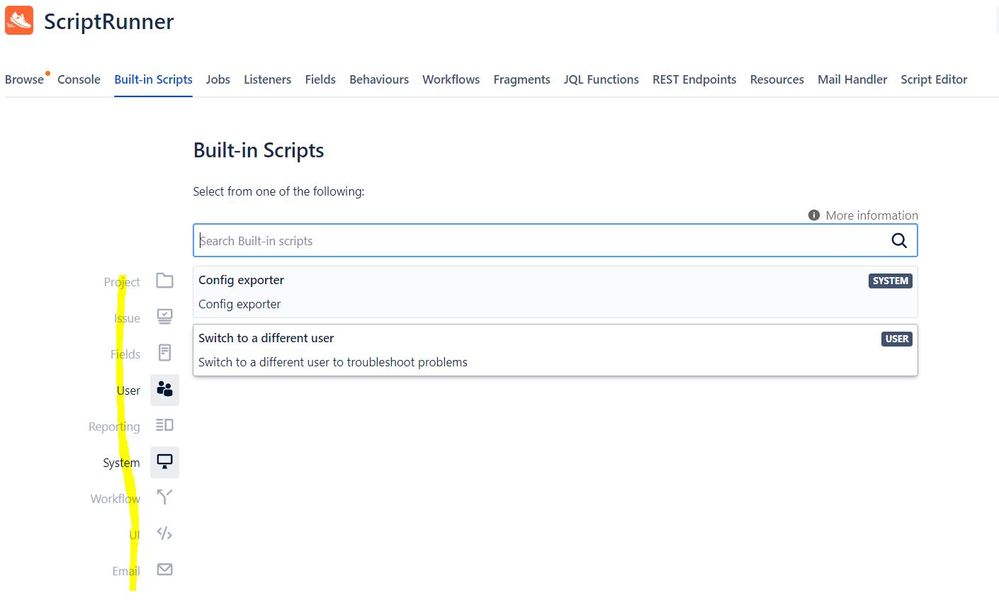
Task: Select the Fields document icon filter
Action: 164,353
